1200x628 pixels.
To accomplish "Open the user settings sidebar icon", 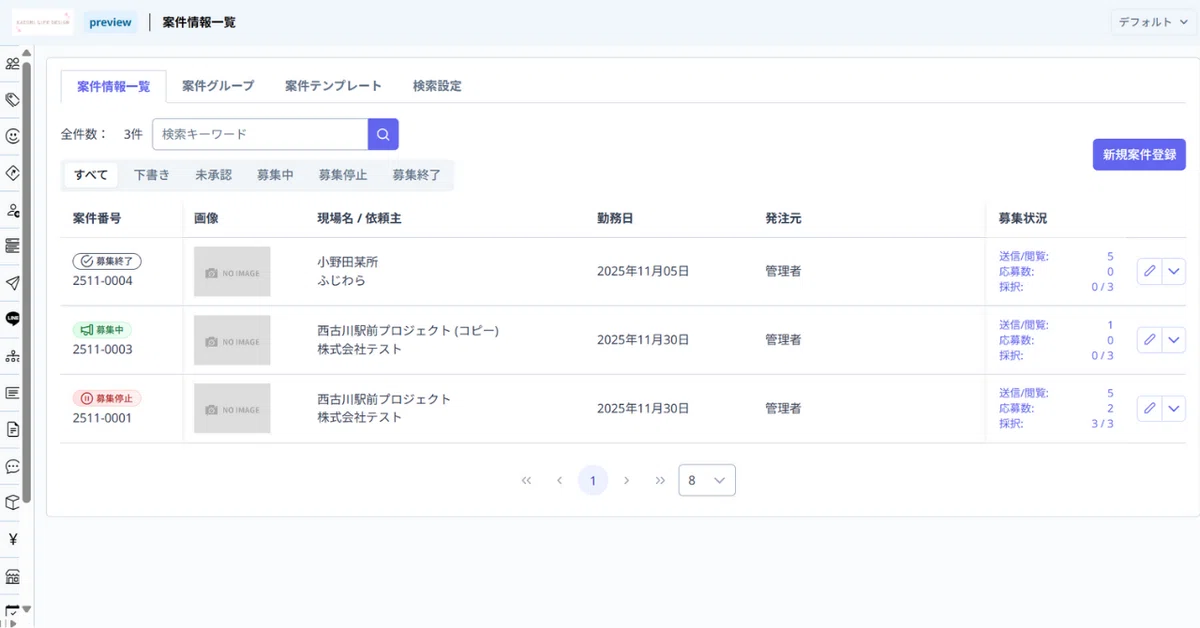I will coord(13,210).
